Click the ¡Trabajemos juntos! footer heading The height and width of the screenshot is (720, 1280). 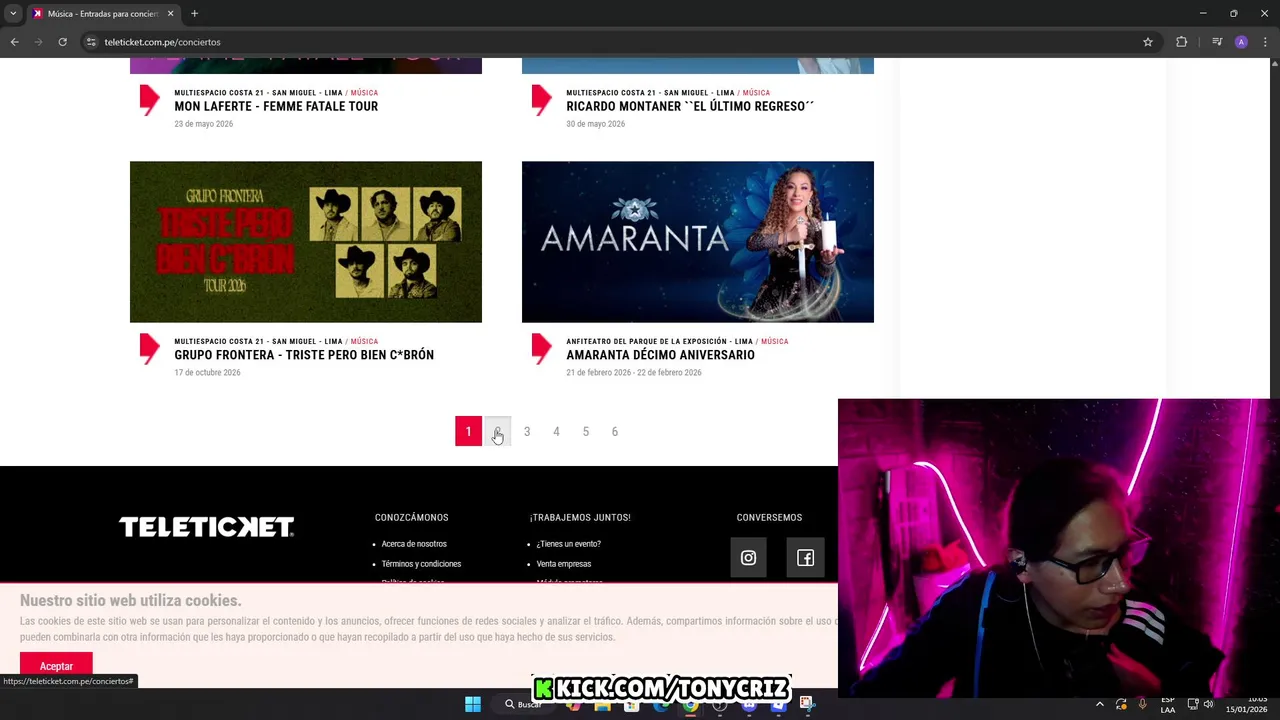tap(580, 518)
